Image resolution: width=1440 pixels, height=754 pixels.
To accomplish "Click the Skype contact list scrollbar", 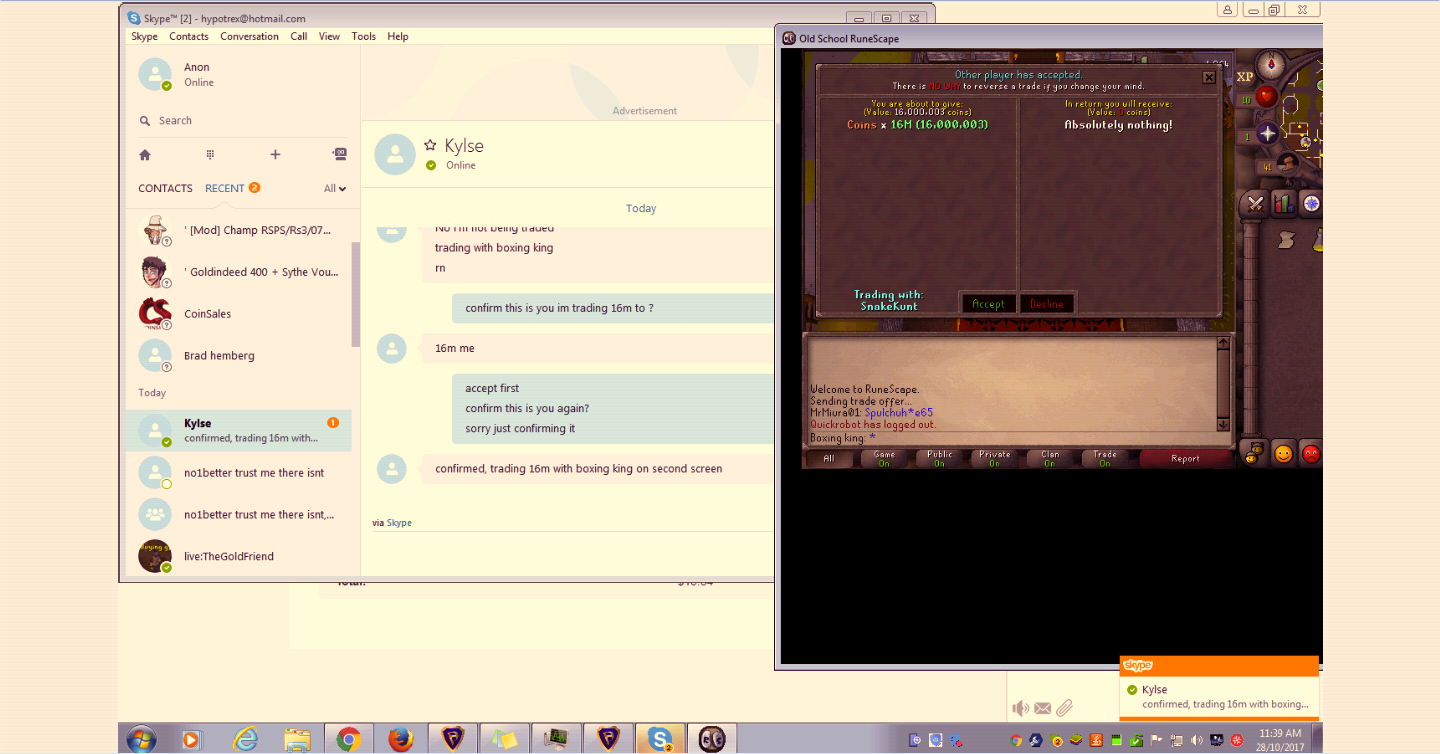I will [356, 294].
